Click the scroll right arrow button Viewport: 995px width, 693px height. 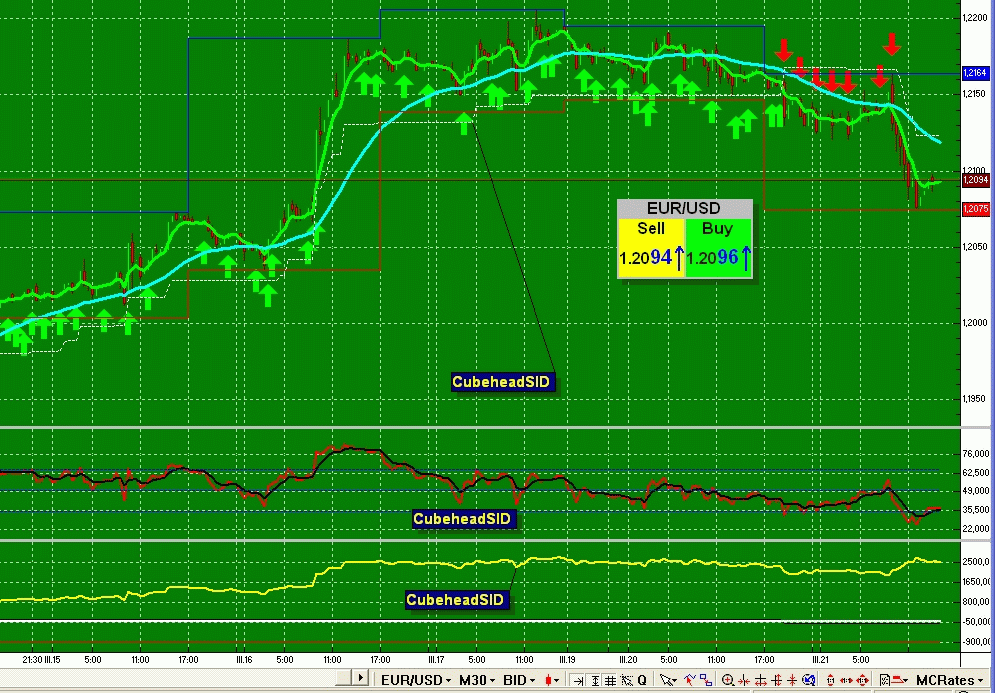[x=360, y=678]
